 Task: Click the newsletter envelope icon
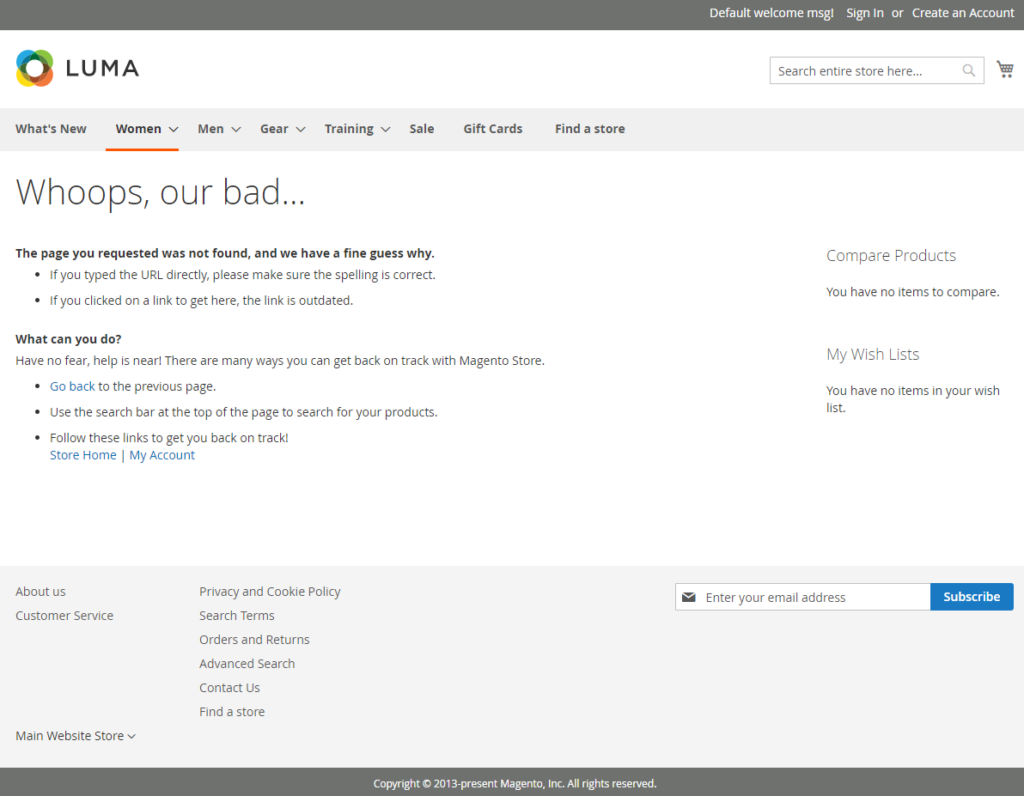(689, 597)
